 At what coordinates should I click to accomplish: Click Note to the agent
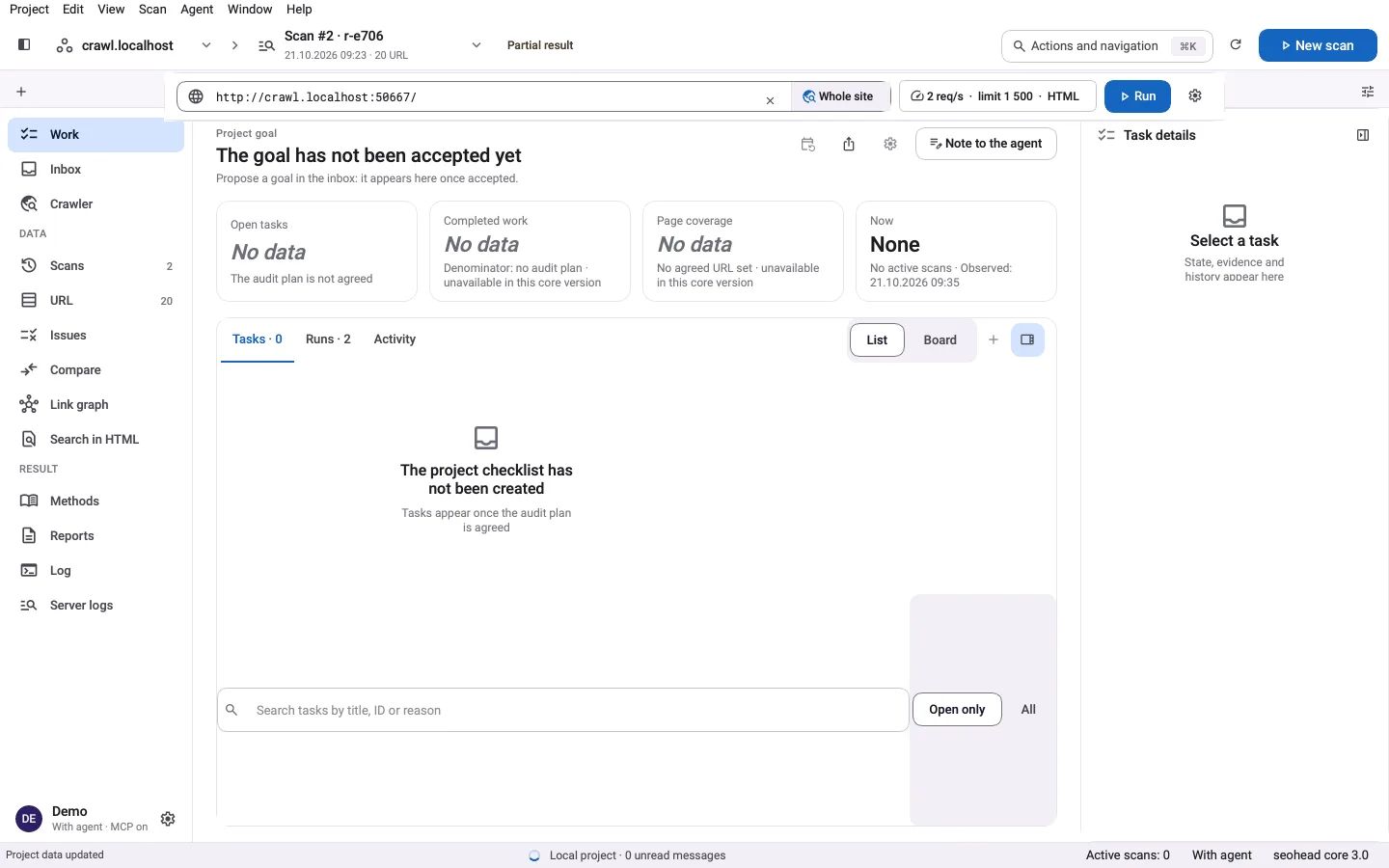click(x=986, y=144)
